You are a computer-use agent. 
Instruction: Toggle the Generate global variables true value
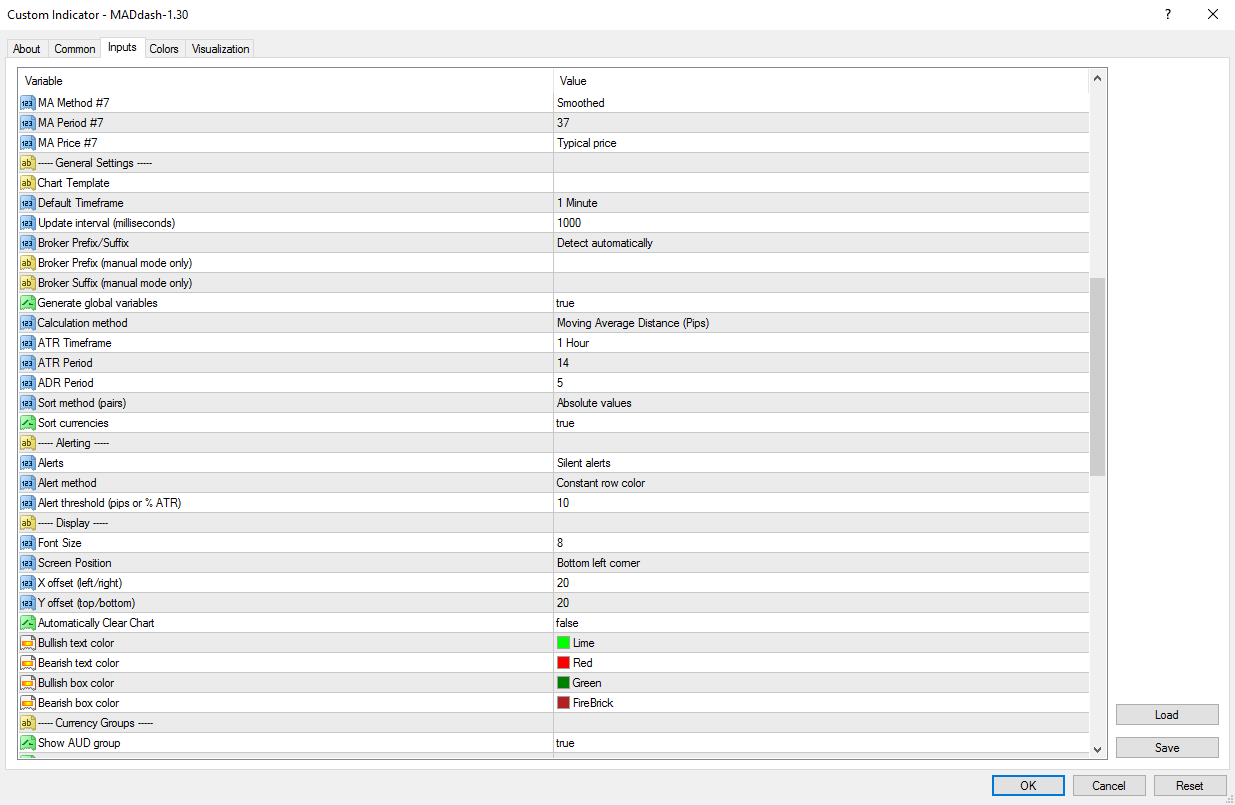click(820, 303)
